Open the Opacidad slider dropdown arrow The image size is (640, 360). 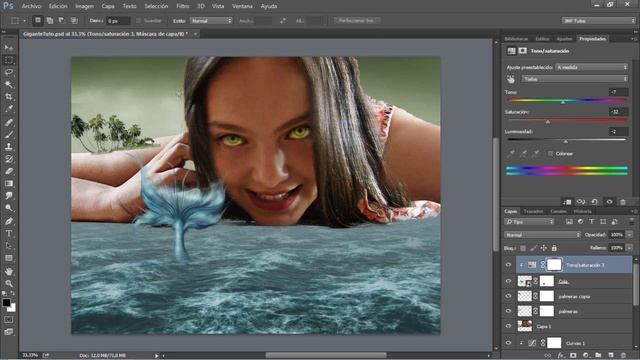click(x=629, y=235)
